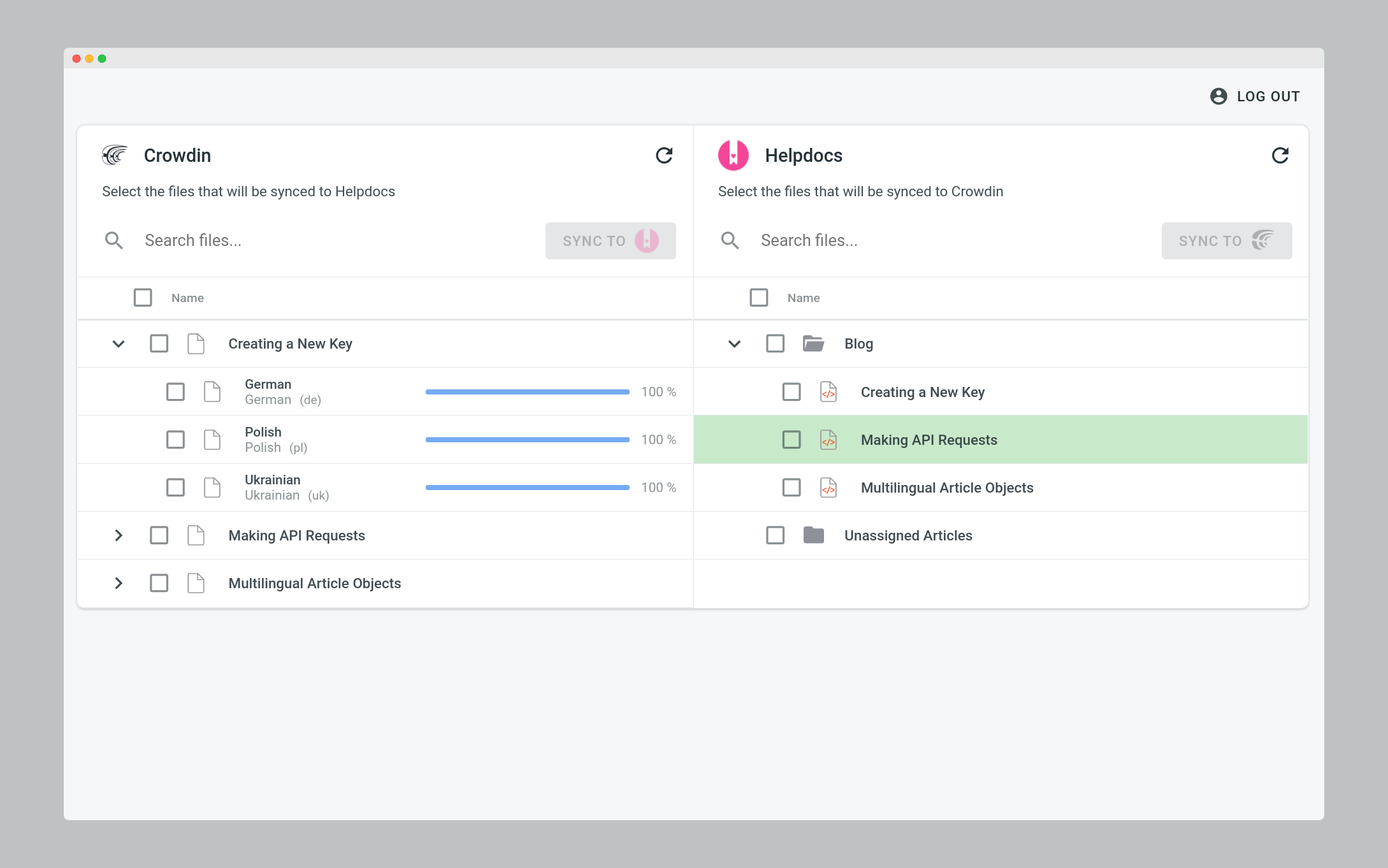The image size is (1388, 868).
Task: Check the Ukrainian translation checkbox
Action: pos(176,488)
